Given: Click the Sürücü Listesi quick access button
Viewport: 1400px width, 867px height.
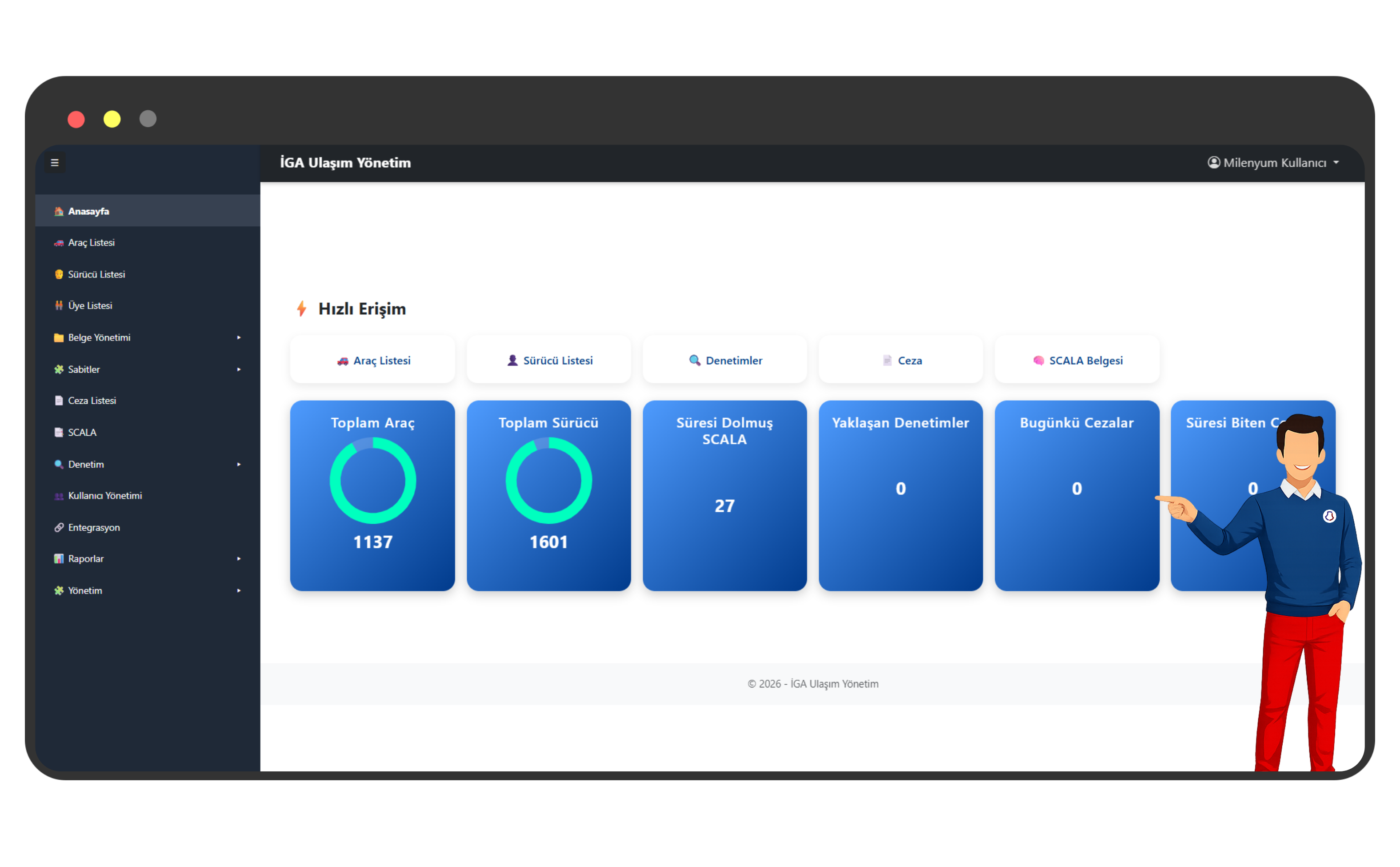Looking at the screenshot, I should click(x=548, y=360).
